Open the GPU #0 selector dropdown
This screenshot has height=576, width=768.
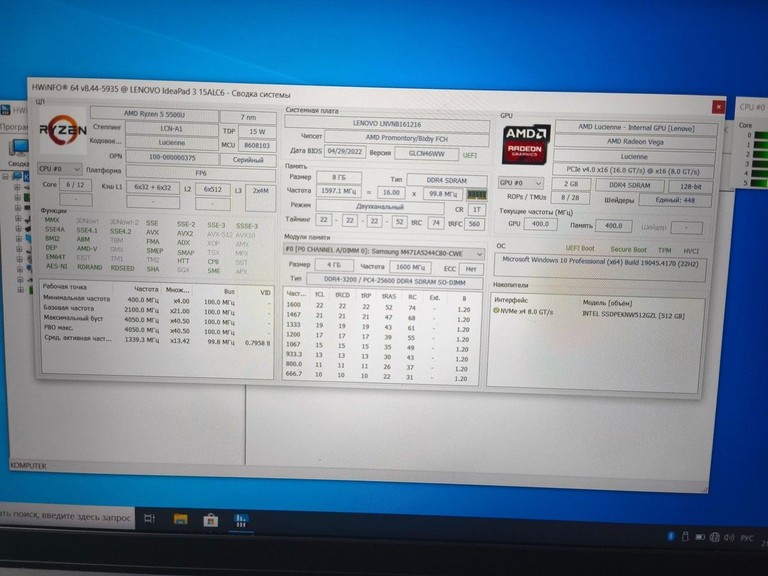pos(521,183)
